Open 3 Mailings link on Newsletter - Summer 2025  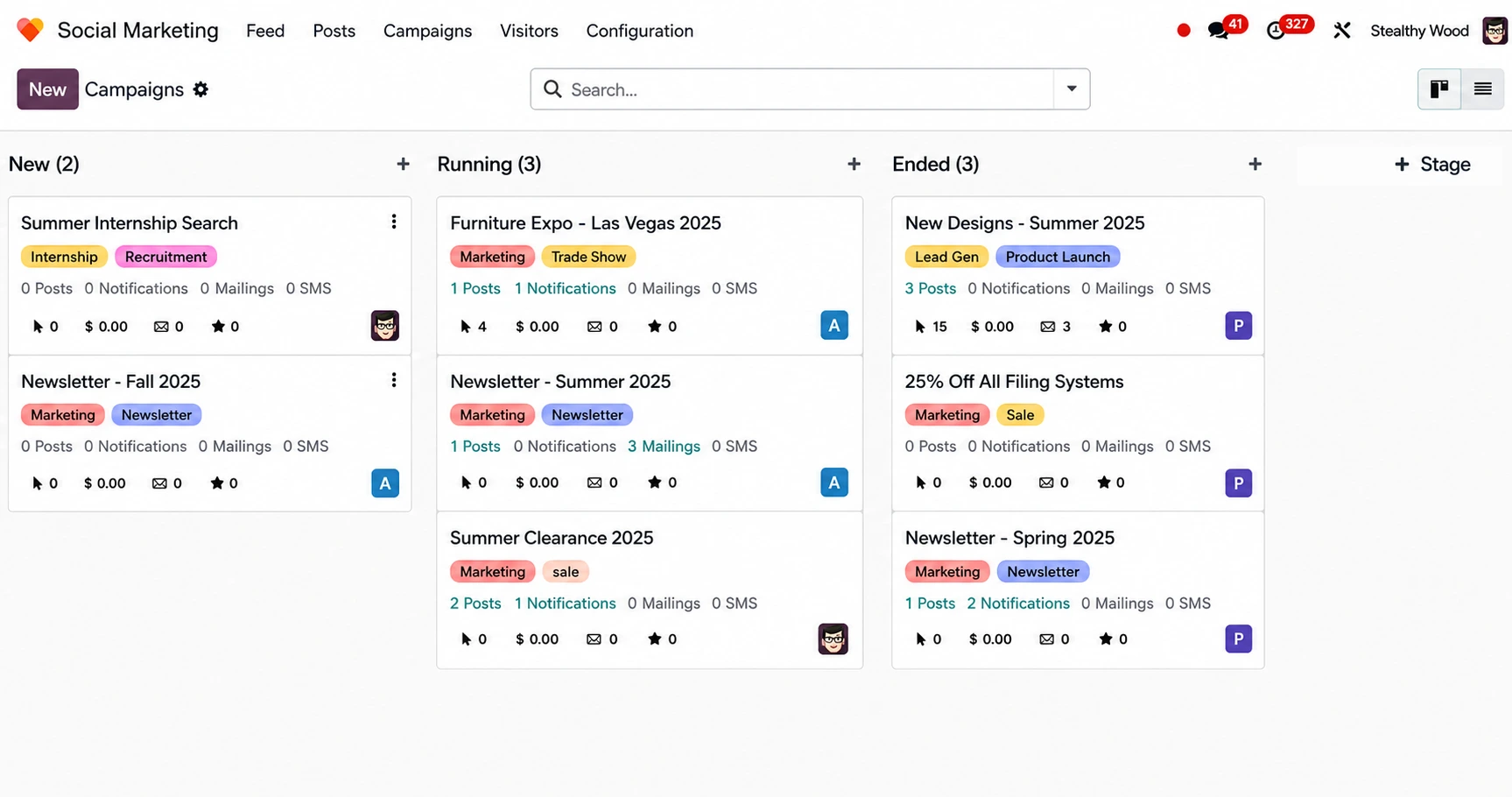coord(664,446)
